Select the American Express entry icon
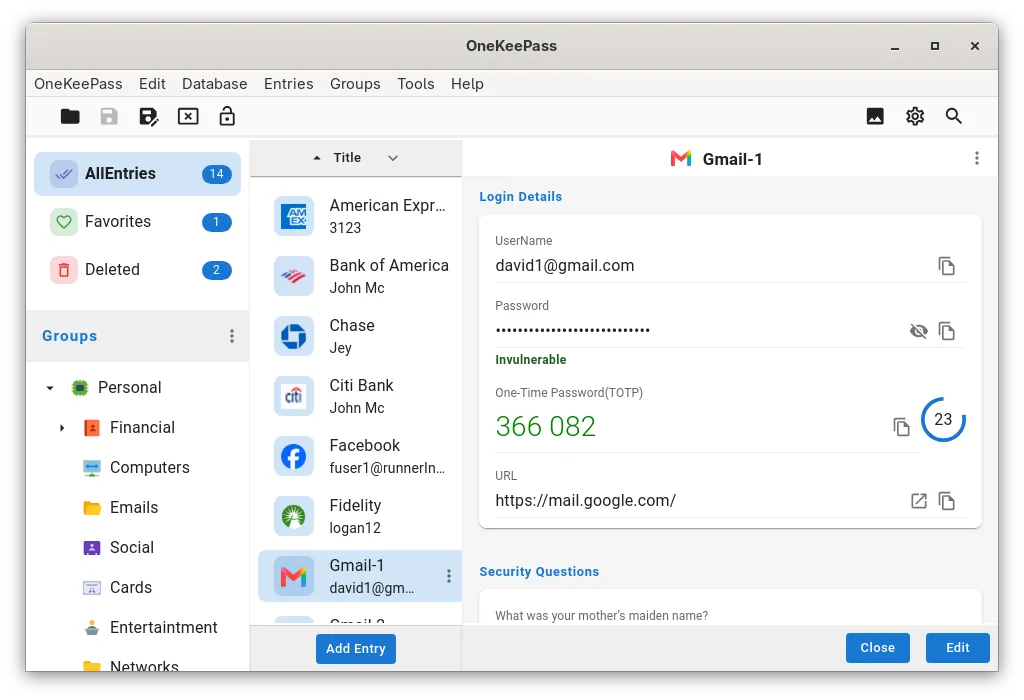1024x700 pixels. [x=294, y=216]
